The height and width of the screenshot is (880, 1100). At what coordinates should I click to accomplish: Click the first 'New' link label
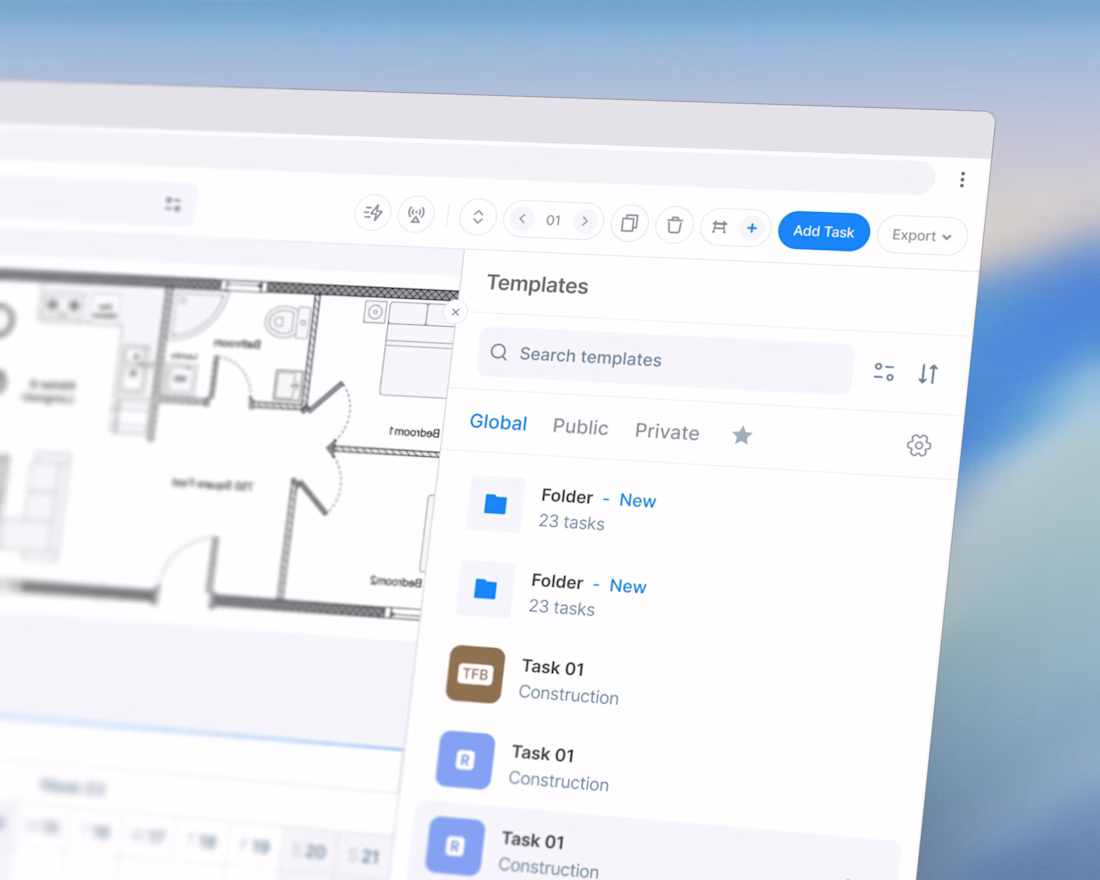[638, 500]
